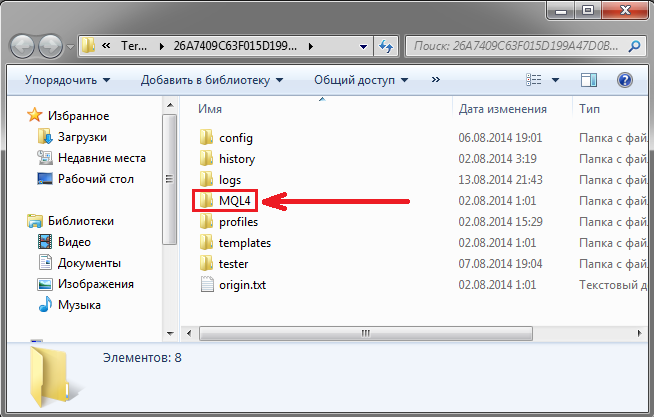Refresh the folder view
The height and width of the screenshot is (417, 654).
[386, 46]
